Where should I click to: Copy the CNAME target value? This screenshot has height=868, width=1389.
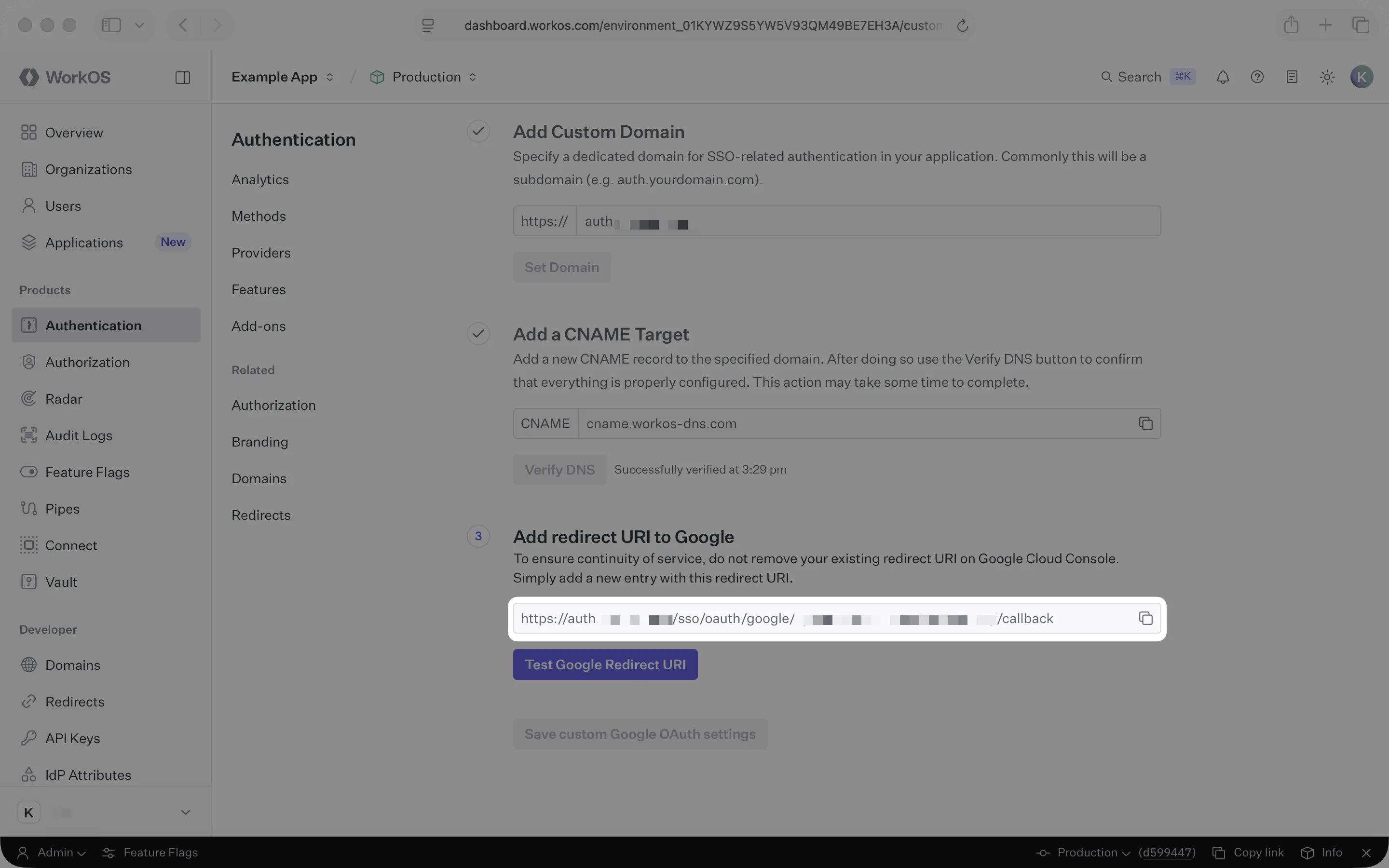pos(1145,423)
